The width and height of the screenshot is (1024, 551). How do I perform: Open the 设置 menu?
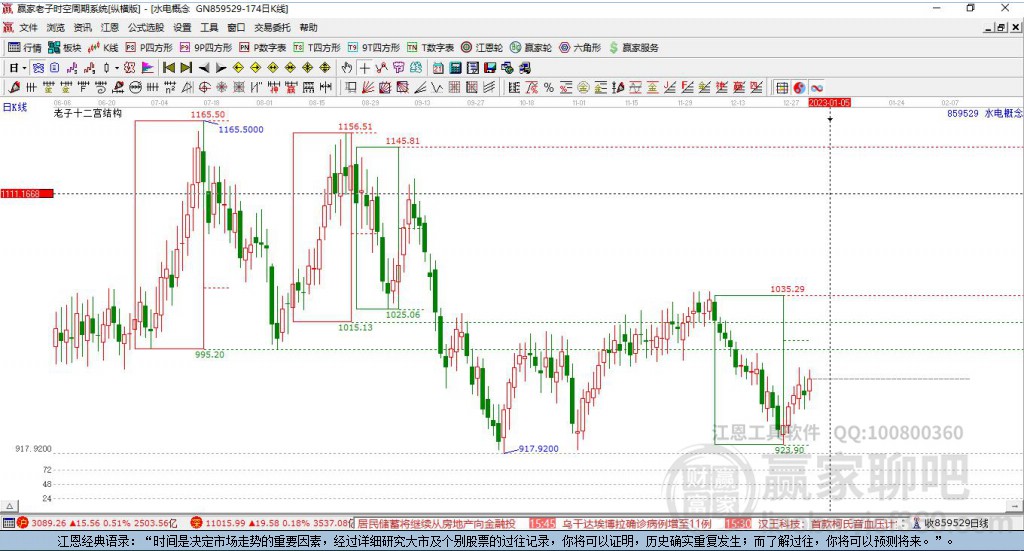[x=182, y=27]
